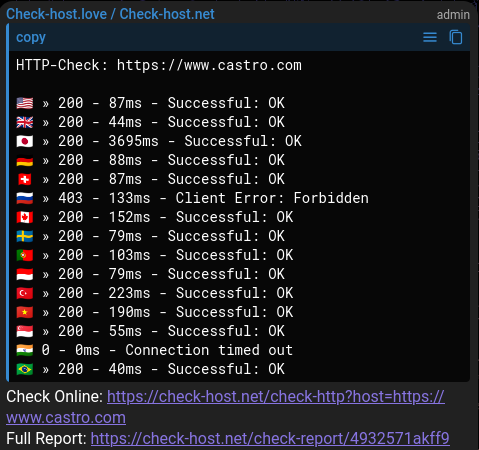Click the 'Full Report:' label

coord(46,438)
